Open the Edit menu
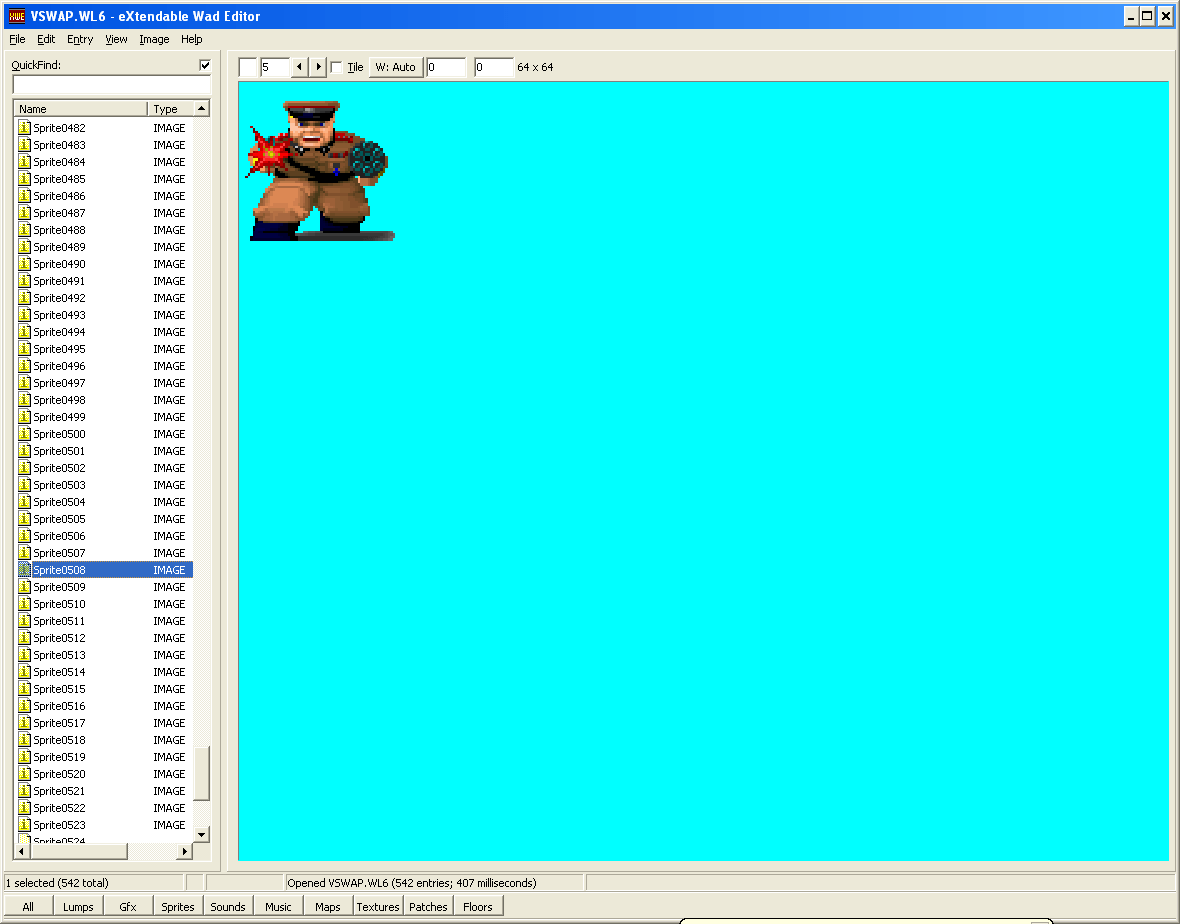Image resolution: width=1180 pixels, height=924 pixels. coord(46,39)
